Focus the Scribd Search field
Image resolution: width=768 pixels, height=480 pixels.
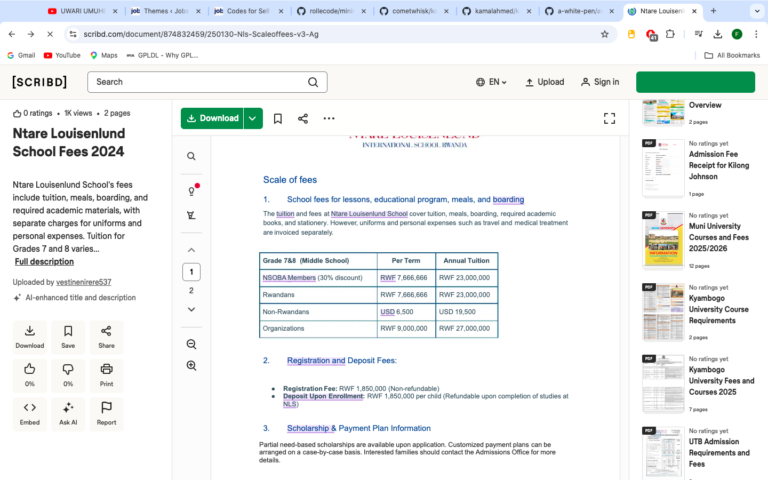pos(207,82)
